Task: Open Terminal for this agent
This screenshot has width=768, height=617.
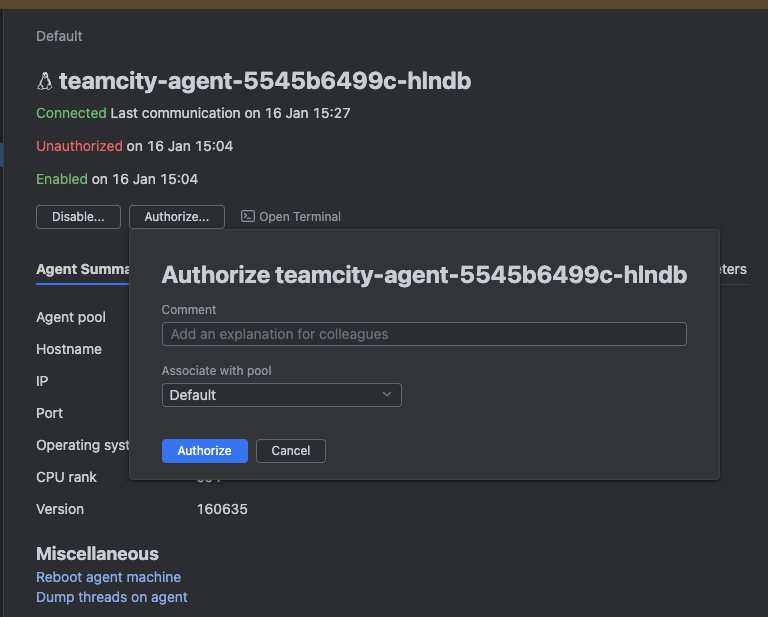Action: coord(291,217)
